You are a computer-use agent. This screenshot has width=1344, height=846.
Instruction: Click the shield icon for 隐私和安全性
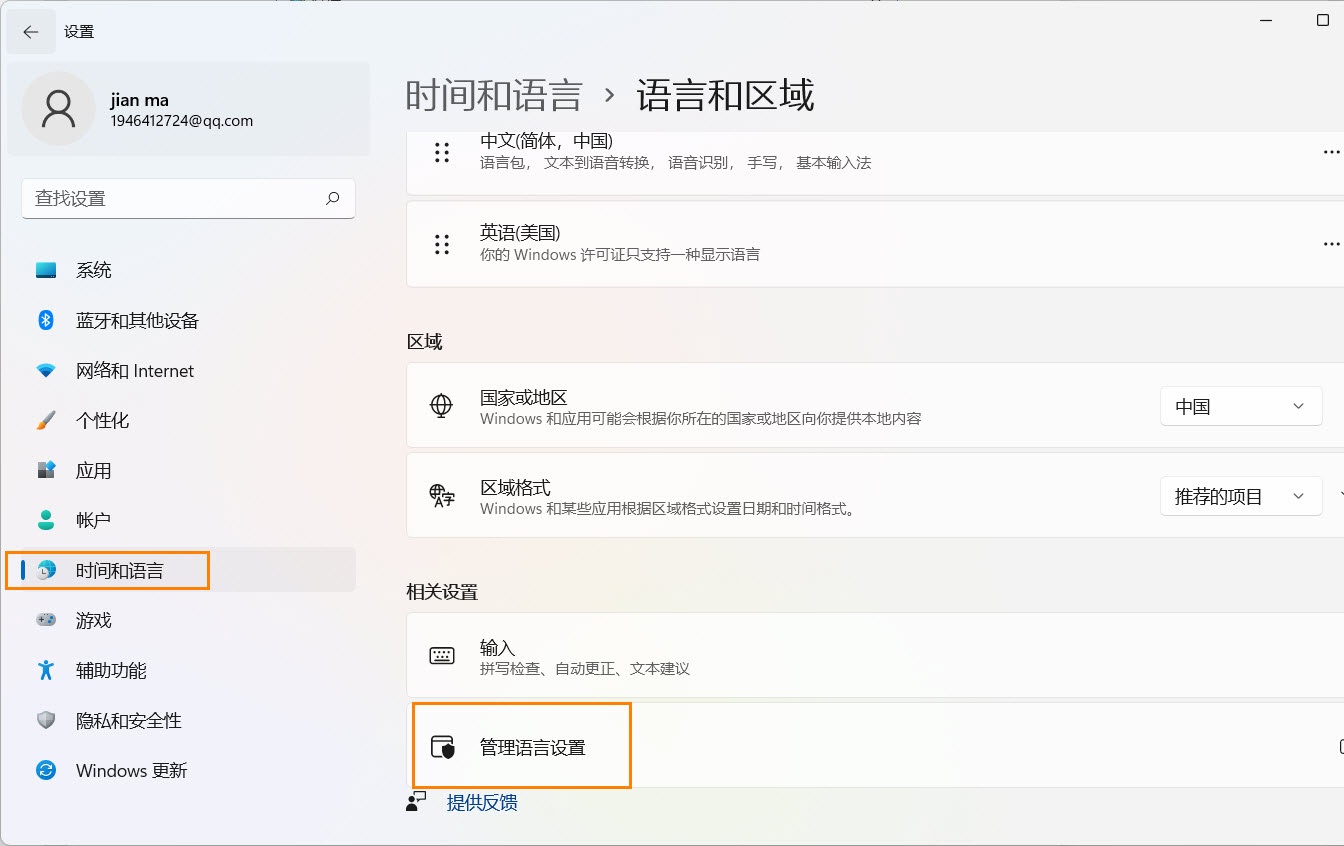(x=46, y=720)
